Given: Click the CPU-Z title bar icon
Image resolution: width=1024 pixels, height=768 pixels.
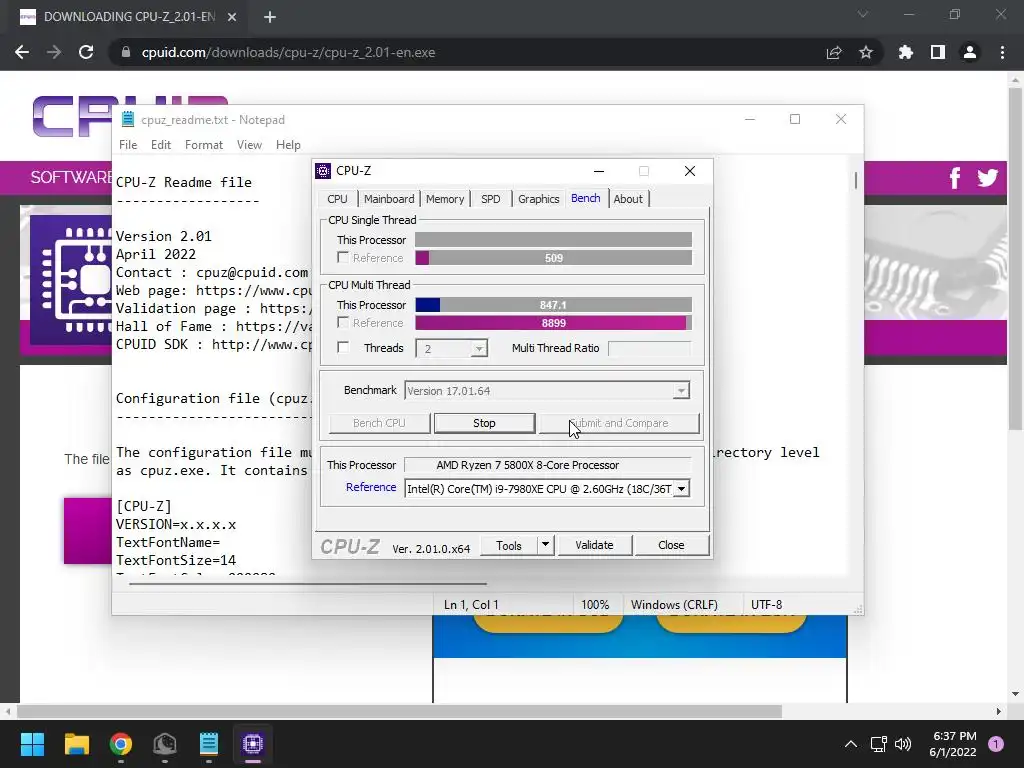Looking at the screenshot, I should tap(323, 171).
